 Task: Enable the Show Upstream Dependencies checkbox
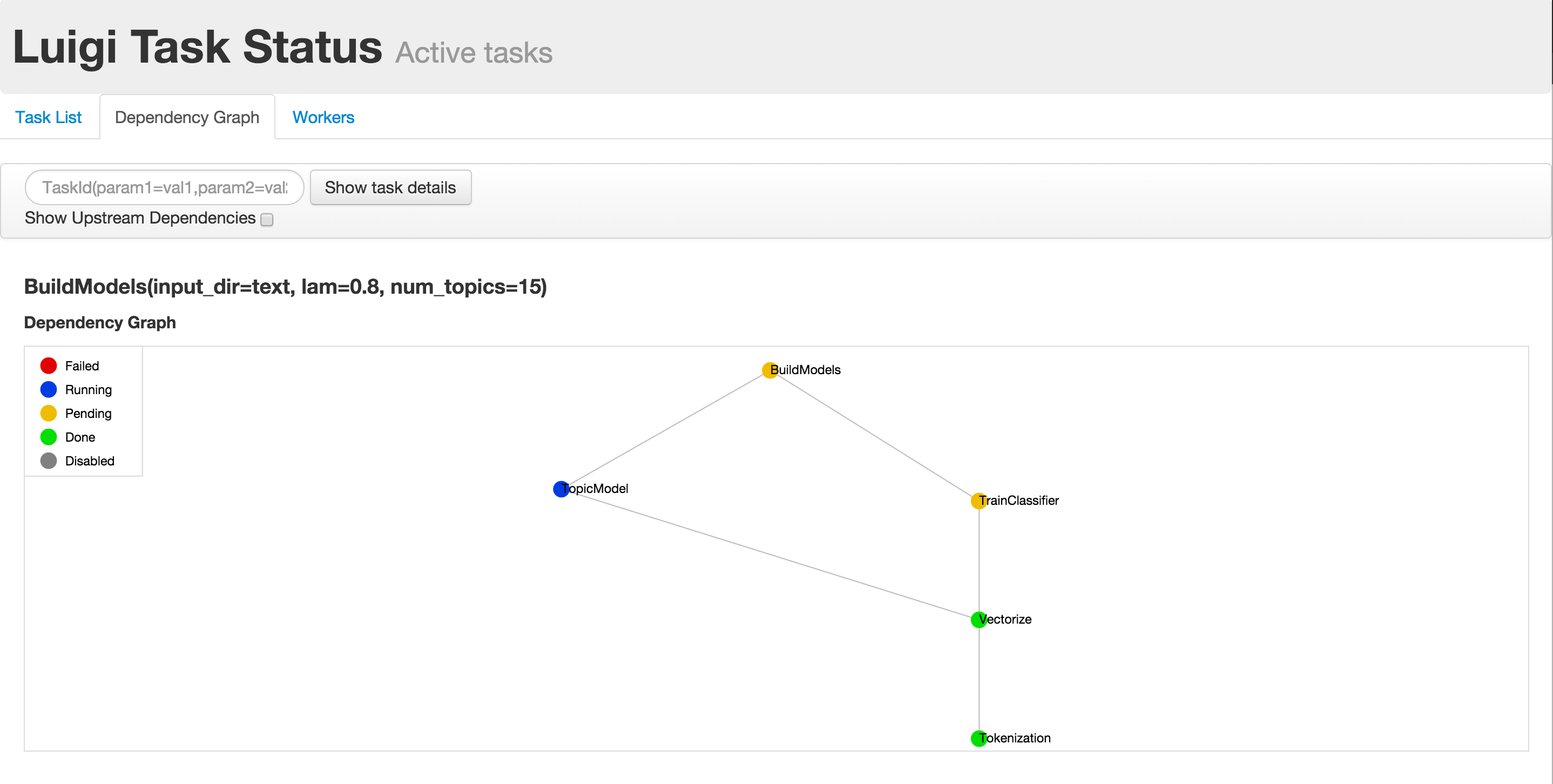click(267, 220)
